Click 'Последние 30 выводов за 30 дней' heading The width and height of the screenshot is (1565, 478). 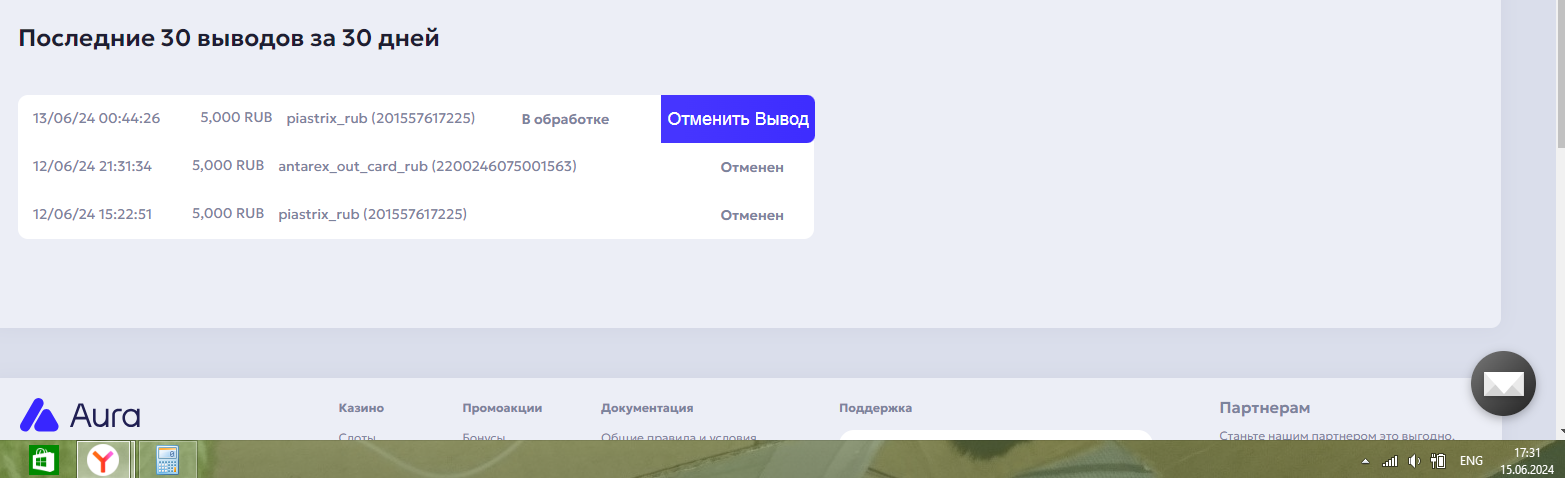pyautogui.click(x=229, y=39)
